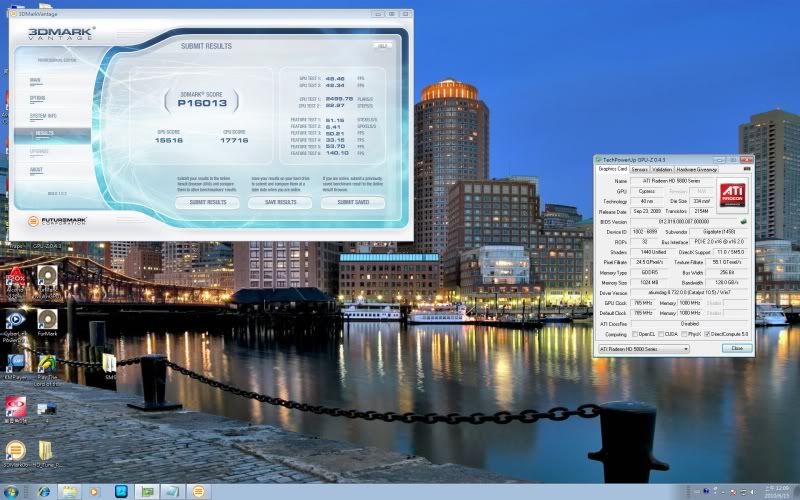Click the Save Results button
The image size is (800, 500).
coord(280,203)
